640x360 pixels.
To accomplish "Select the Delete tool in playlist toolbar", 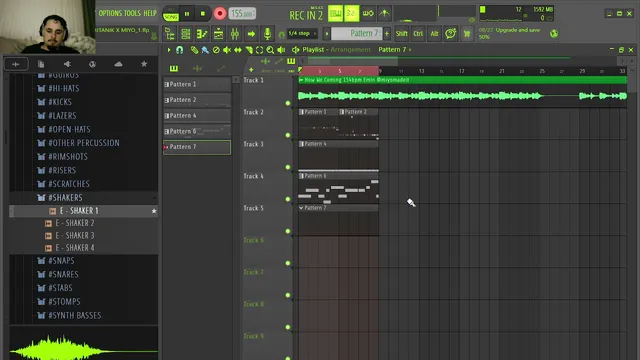I will coord(216,50).
